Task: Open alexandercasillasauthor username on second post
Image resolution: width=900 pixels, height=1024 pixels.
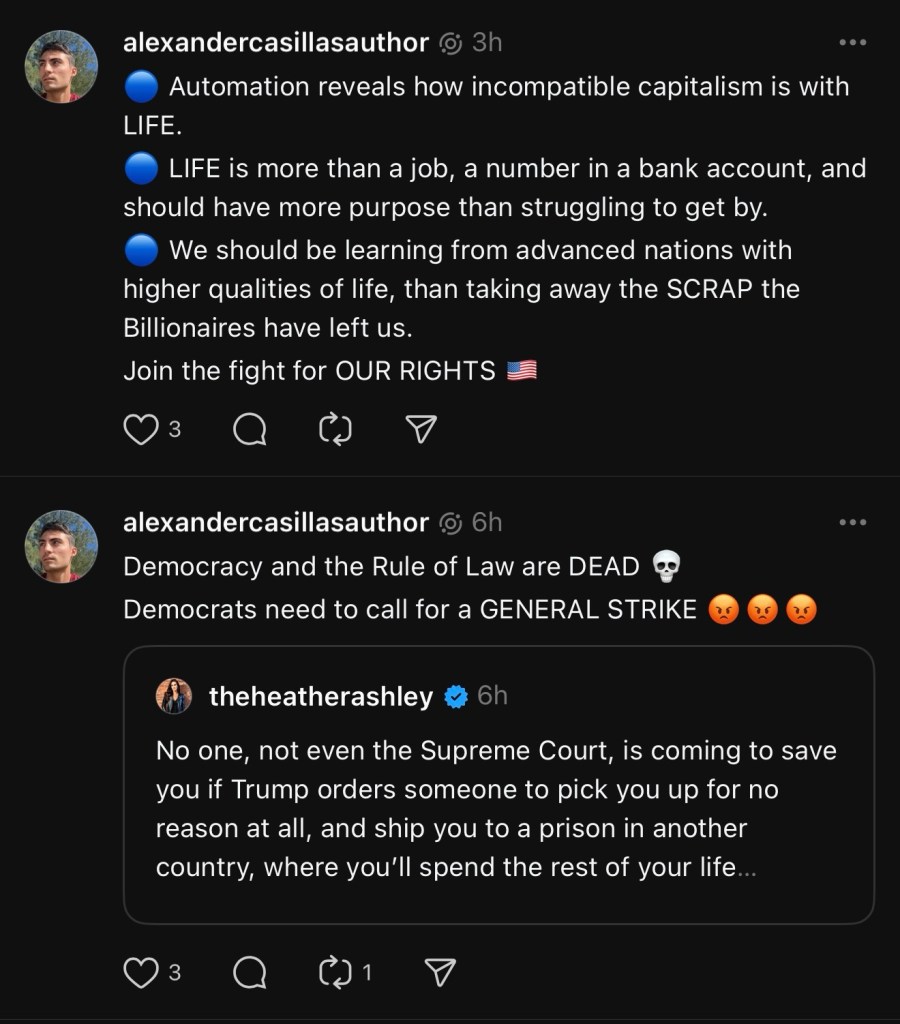Action: coord(275,522)
